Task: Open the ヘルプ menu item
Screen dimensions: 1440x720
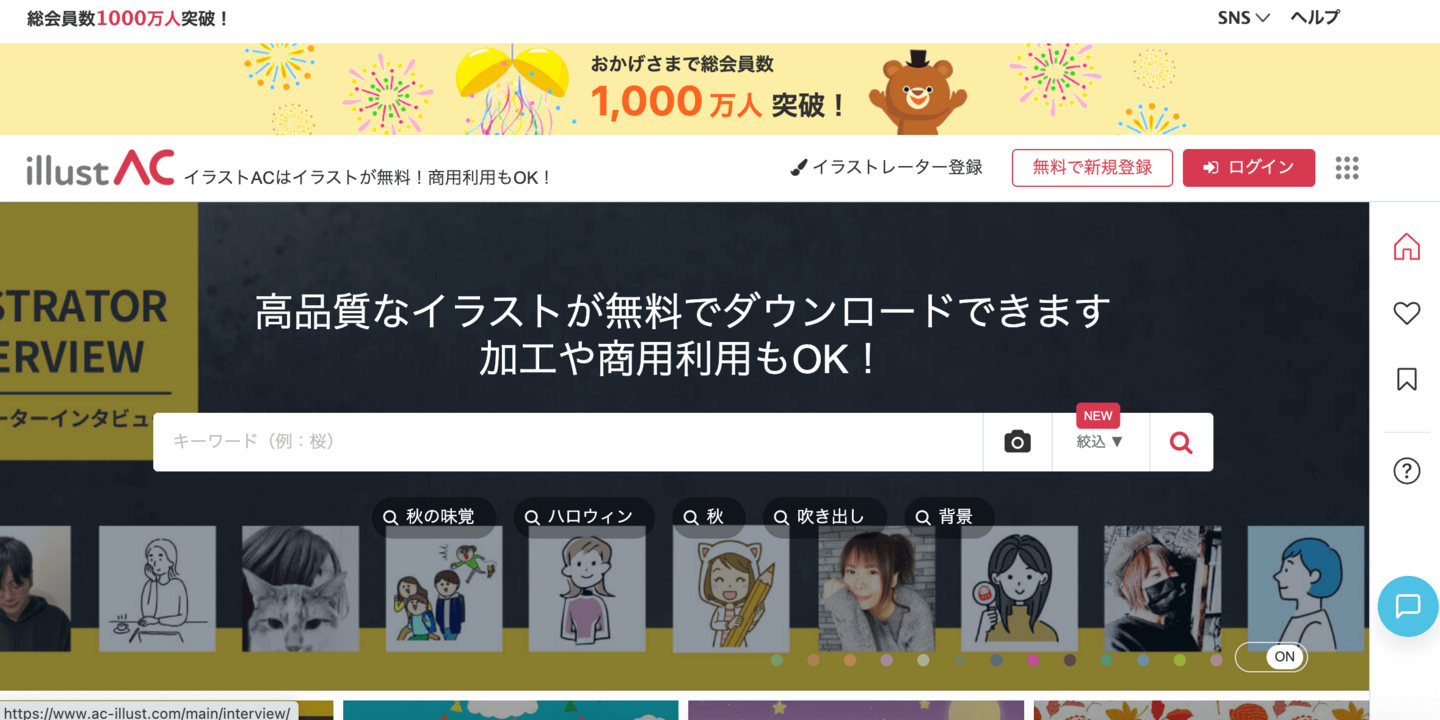Action: tap(1314, 18)
